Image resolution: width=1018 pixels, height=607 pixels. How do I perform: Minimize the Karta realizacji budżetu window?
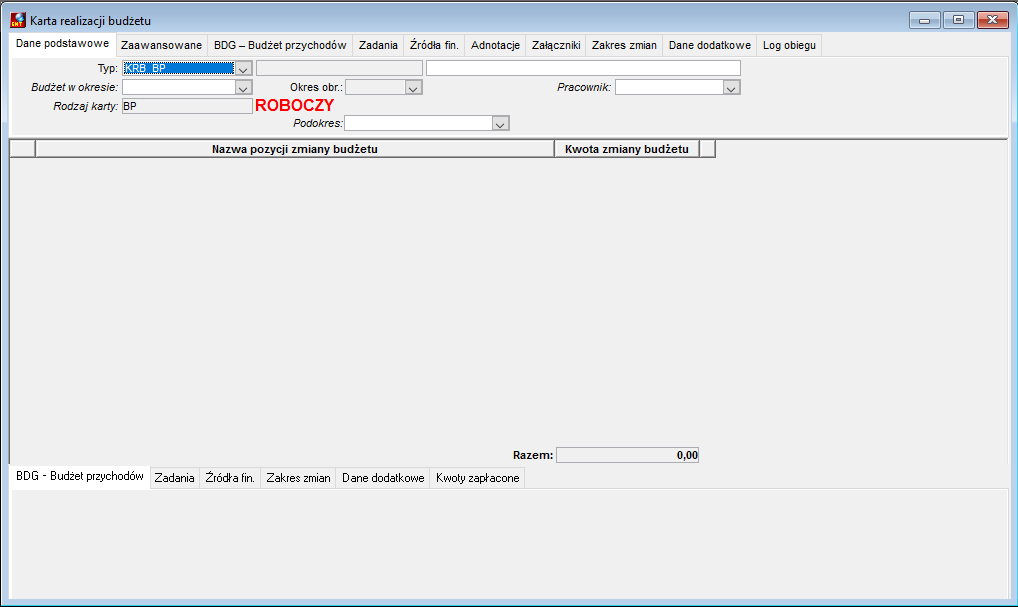point(925,20)
